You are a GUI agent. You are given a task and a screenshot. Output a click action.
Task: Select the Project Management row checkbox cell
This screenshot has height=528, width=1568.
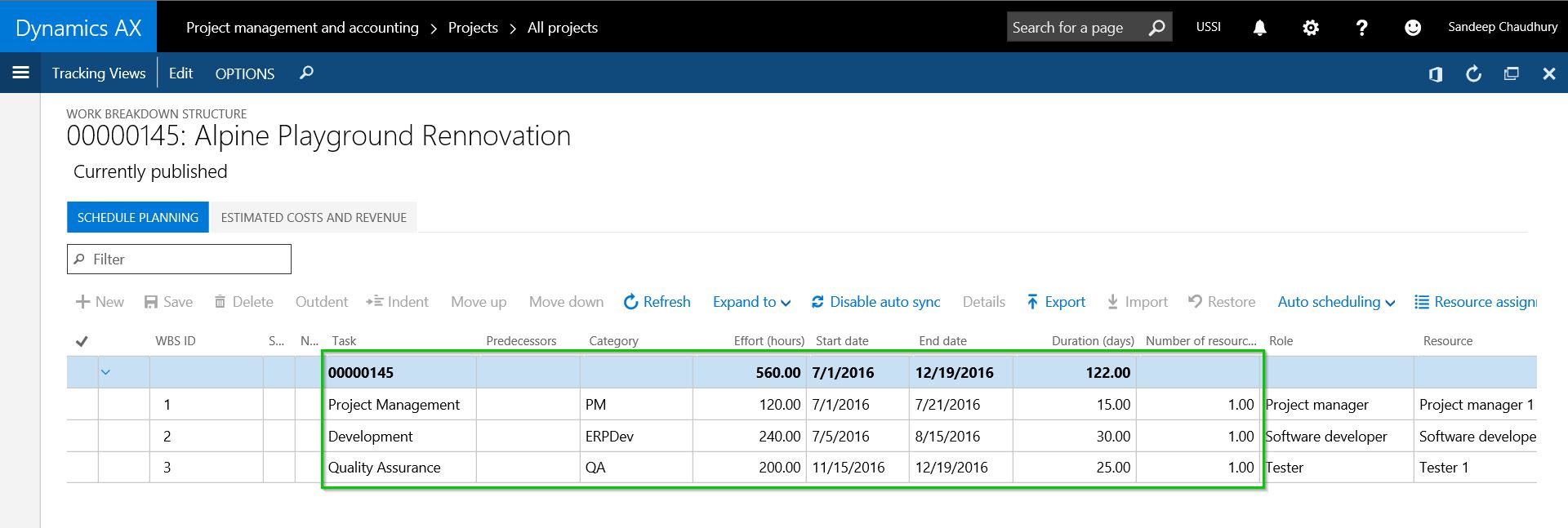pyautogui.click(x=82, y=405)
